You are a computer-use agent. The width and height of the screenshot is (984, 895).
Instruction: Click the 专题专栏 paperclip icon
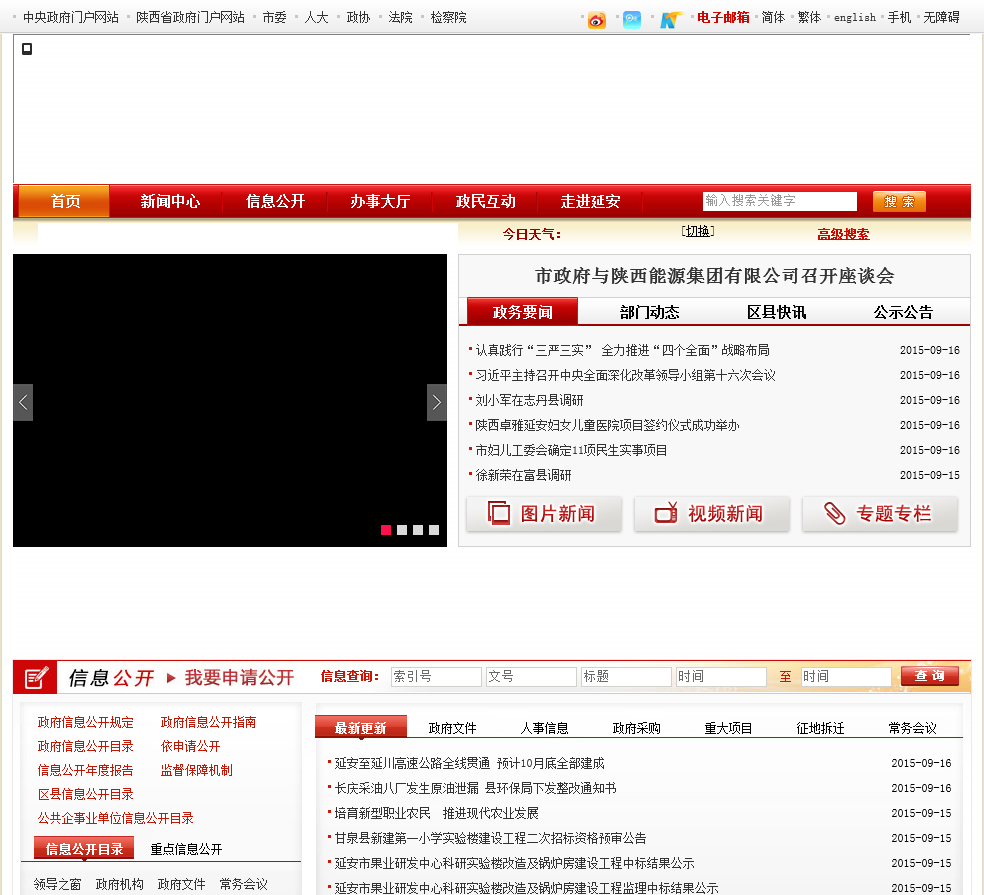pos(835,513)
